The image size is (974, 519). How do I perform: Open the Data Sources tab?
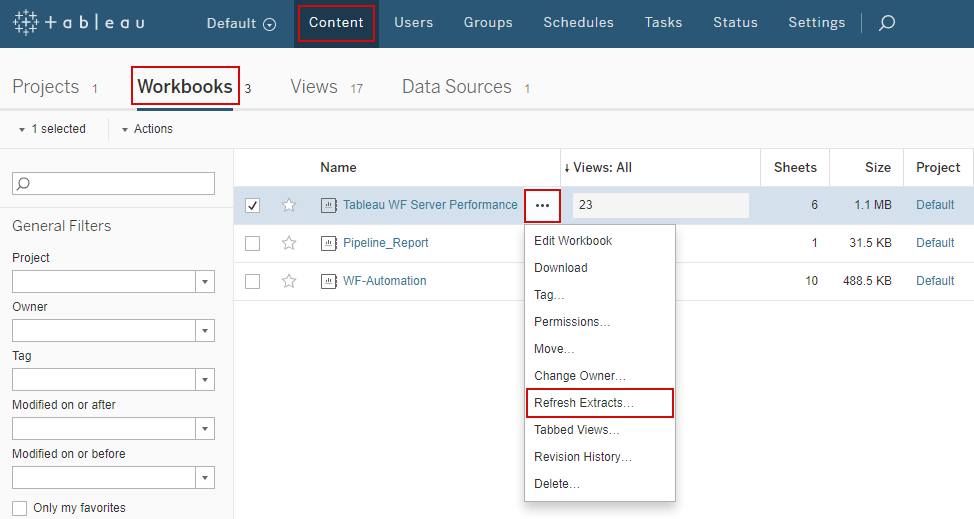point(457,87)
